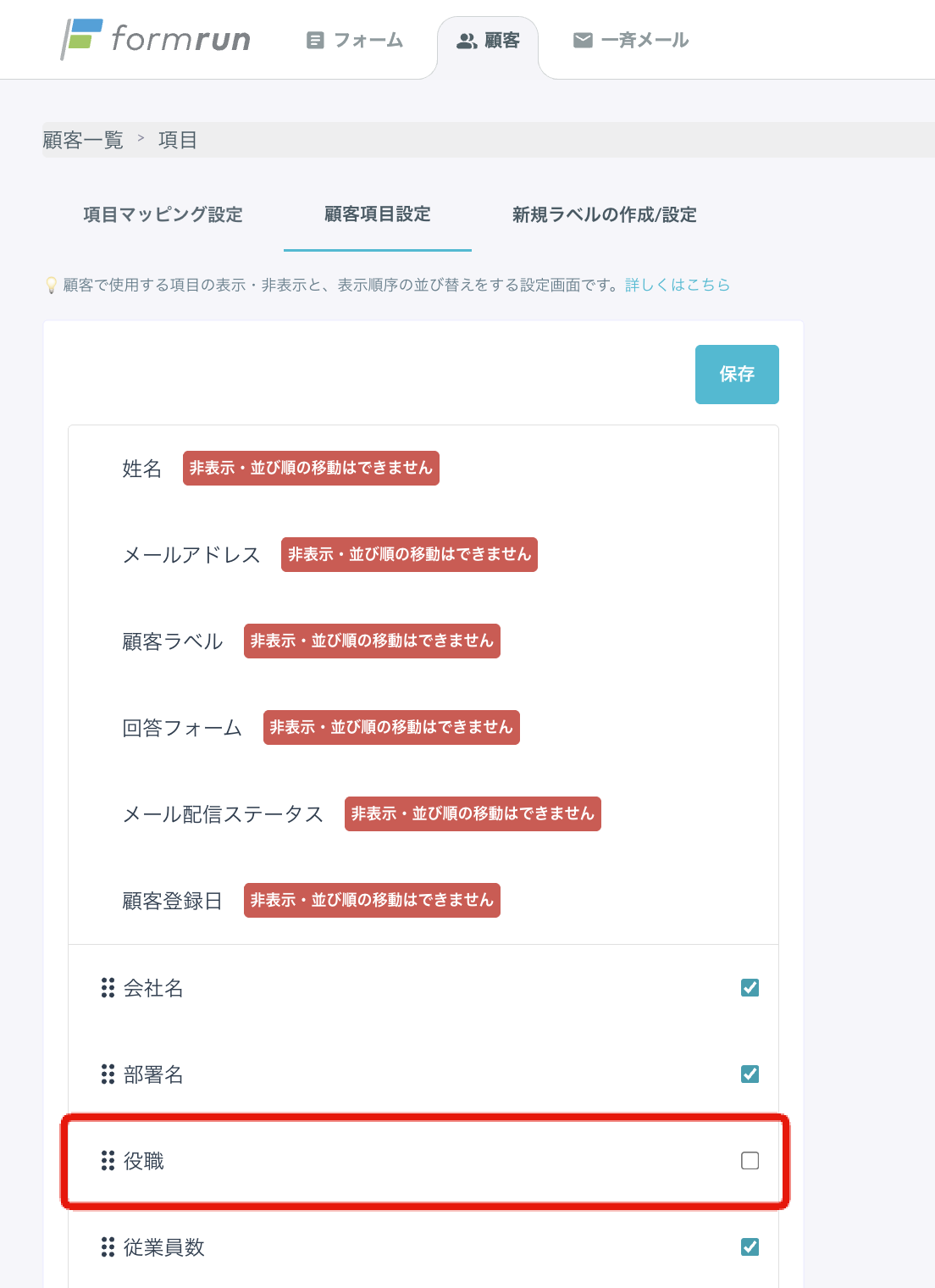
Task: Click the 保存 button
Action: click(x=737, y=375)
